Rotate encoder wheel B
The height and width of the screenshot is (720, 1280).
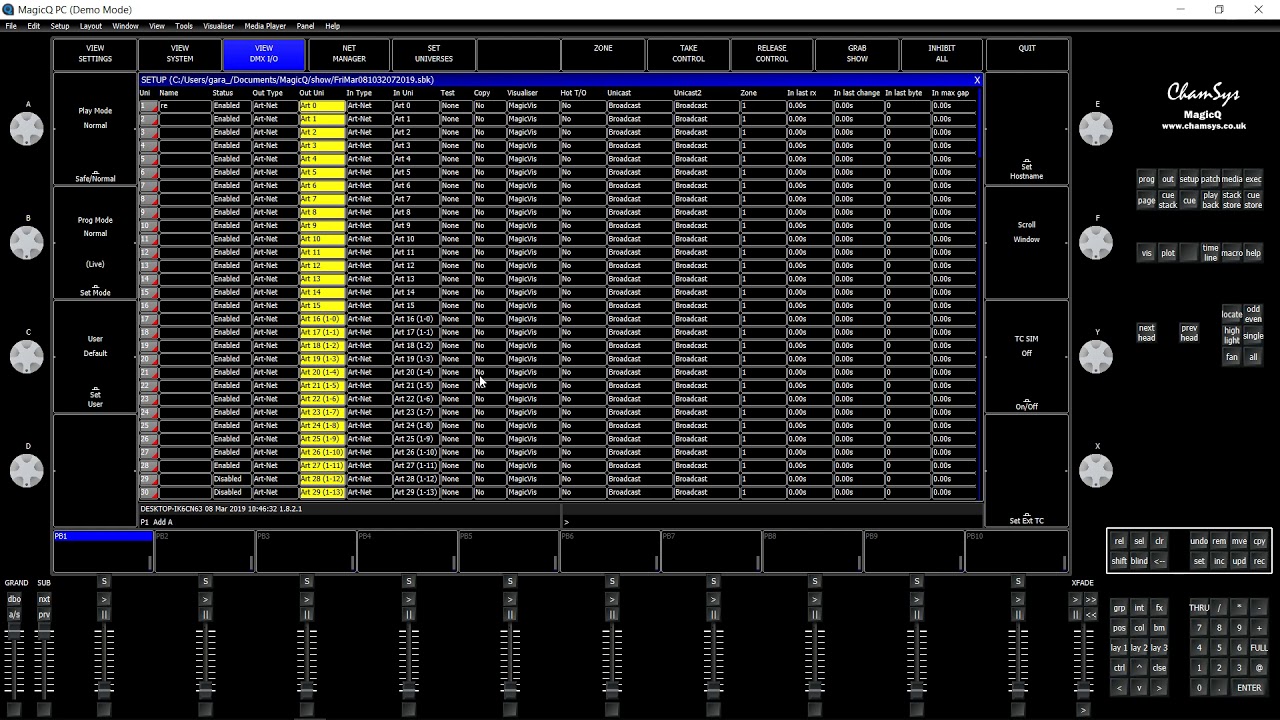pyautogui.click(x=27, y=242)
